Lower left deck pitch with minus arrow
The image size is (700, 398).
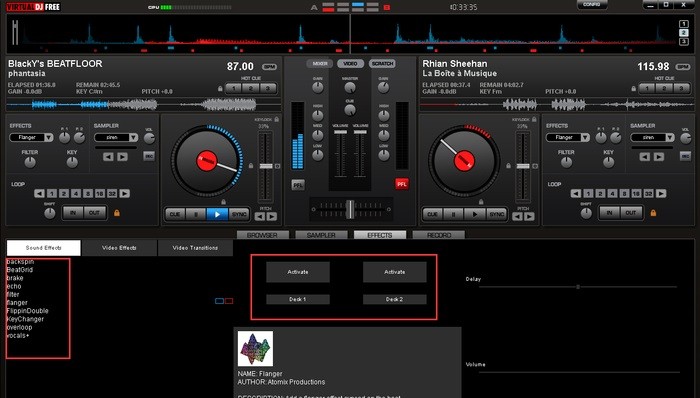260,217
